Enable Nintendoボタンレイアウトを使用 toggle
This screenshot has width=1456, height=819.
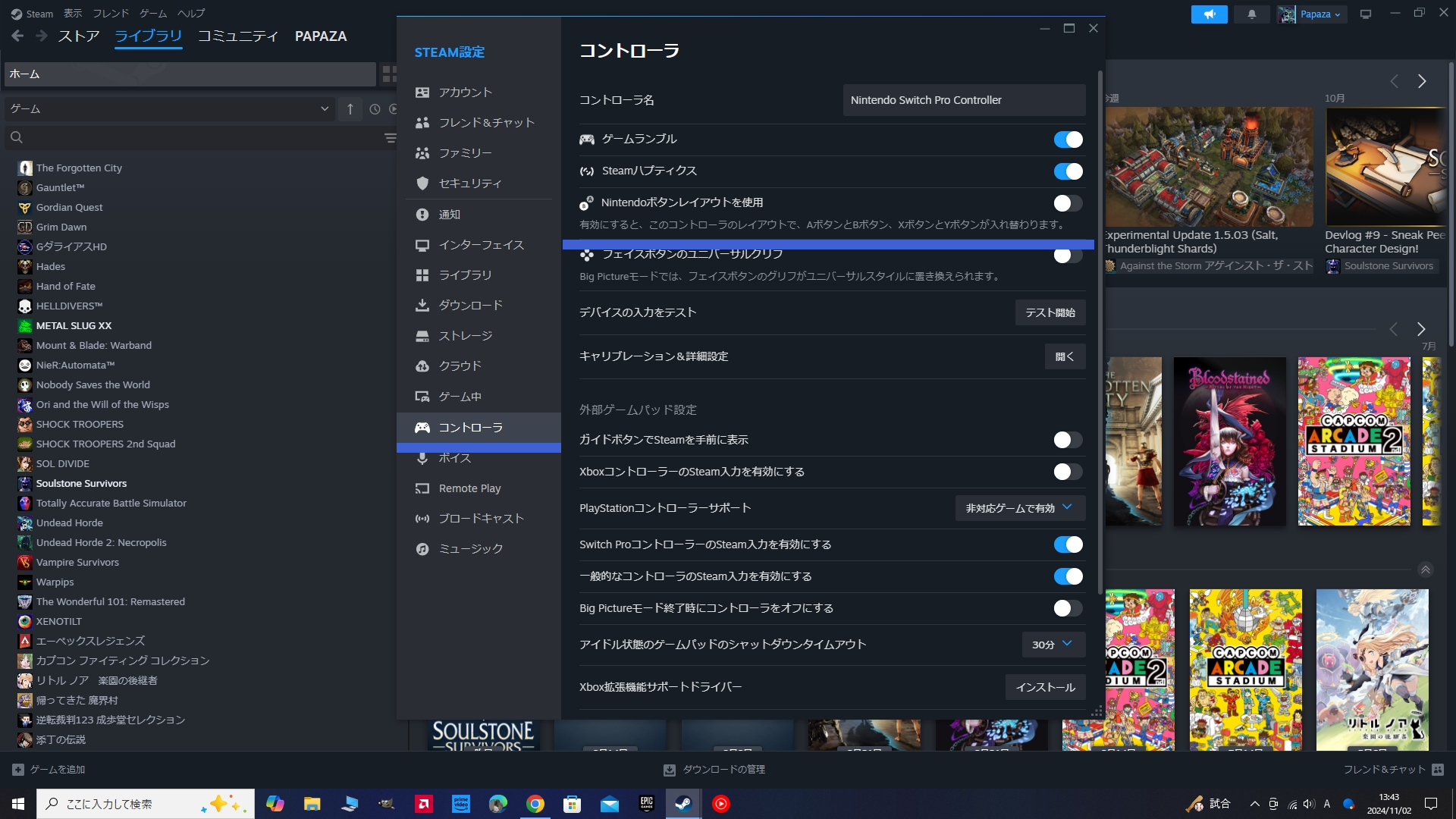point(1068,203)
